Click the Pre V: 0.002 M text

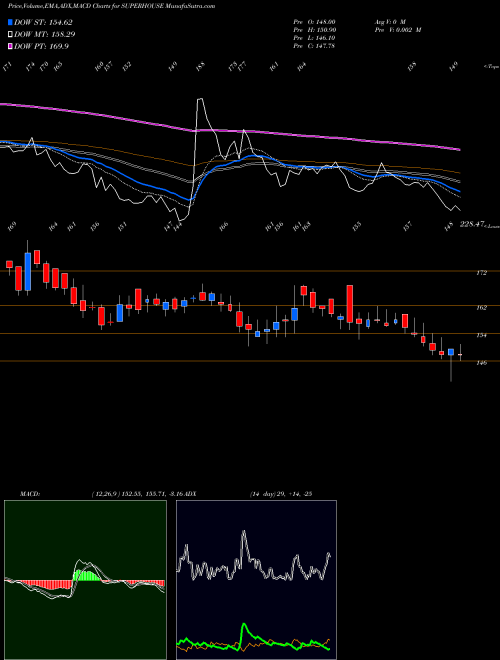[398, 30]
